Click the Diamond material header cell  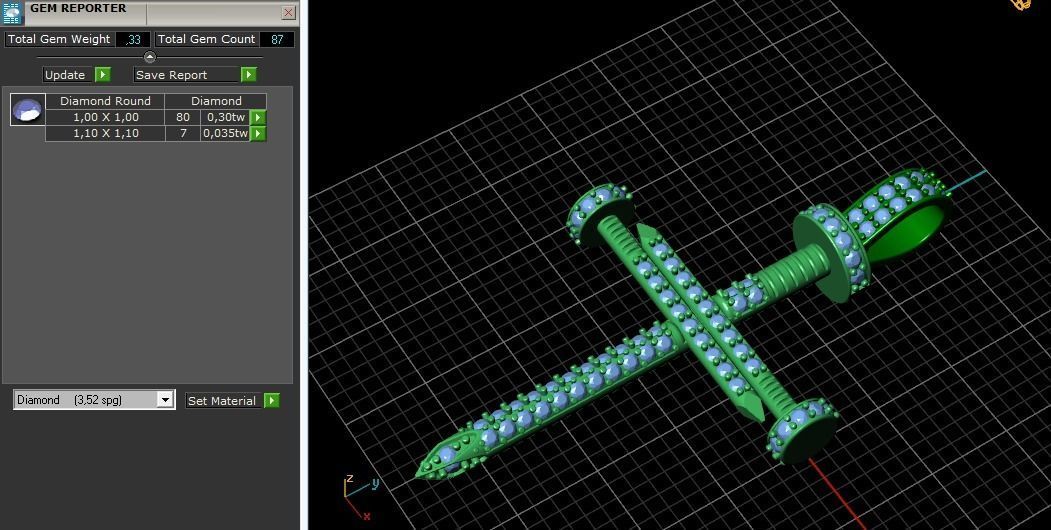(x=216, y=101)
